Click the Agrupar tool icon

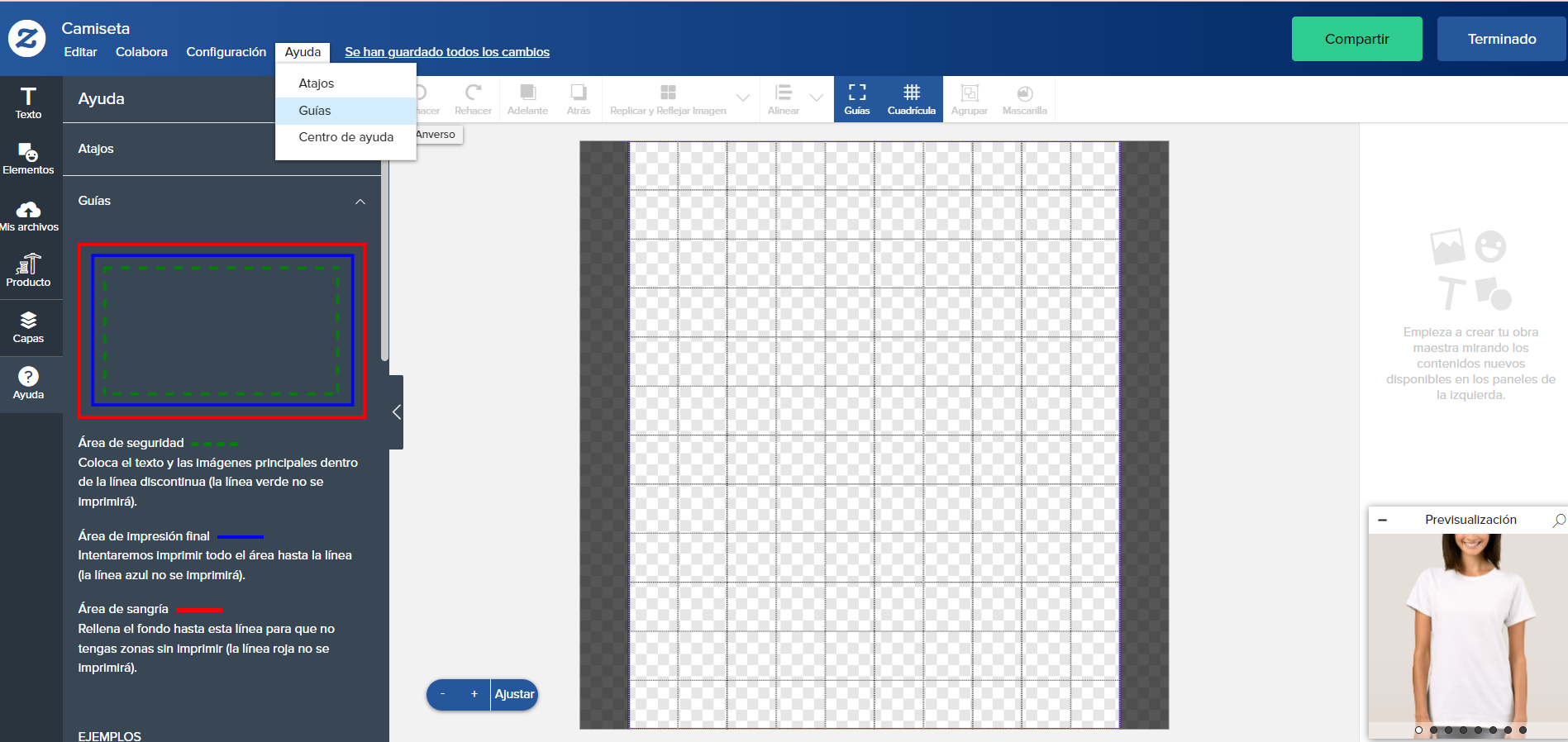point(970,99)
